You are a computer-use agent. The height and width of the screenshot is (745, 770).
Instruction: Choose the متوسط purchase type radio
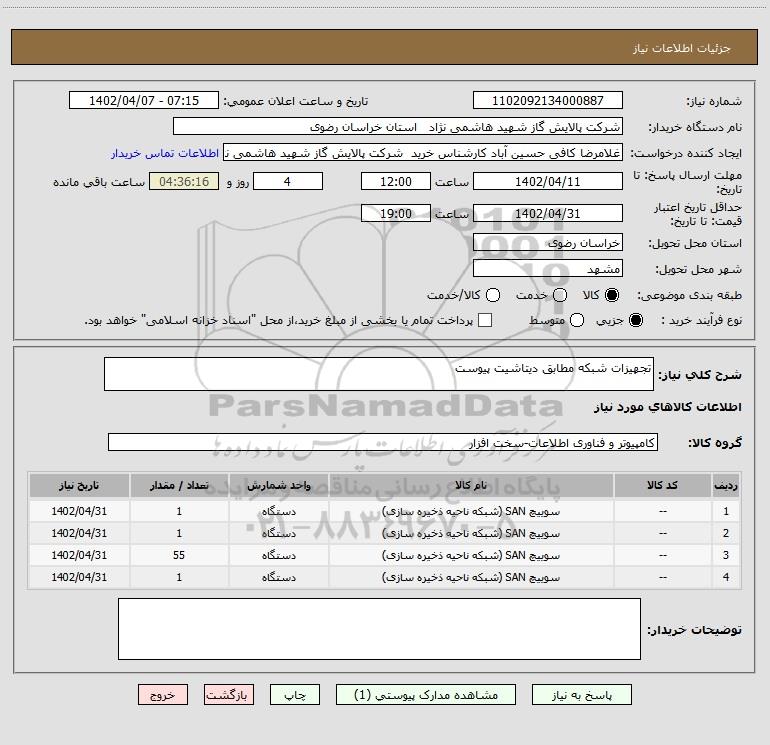tap(577, 320)
